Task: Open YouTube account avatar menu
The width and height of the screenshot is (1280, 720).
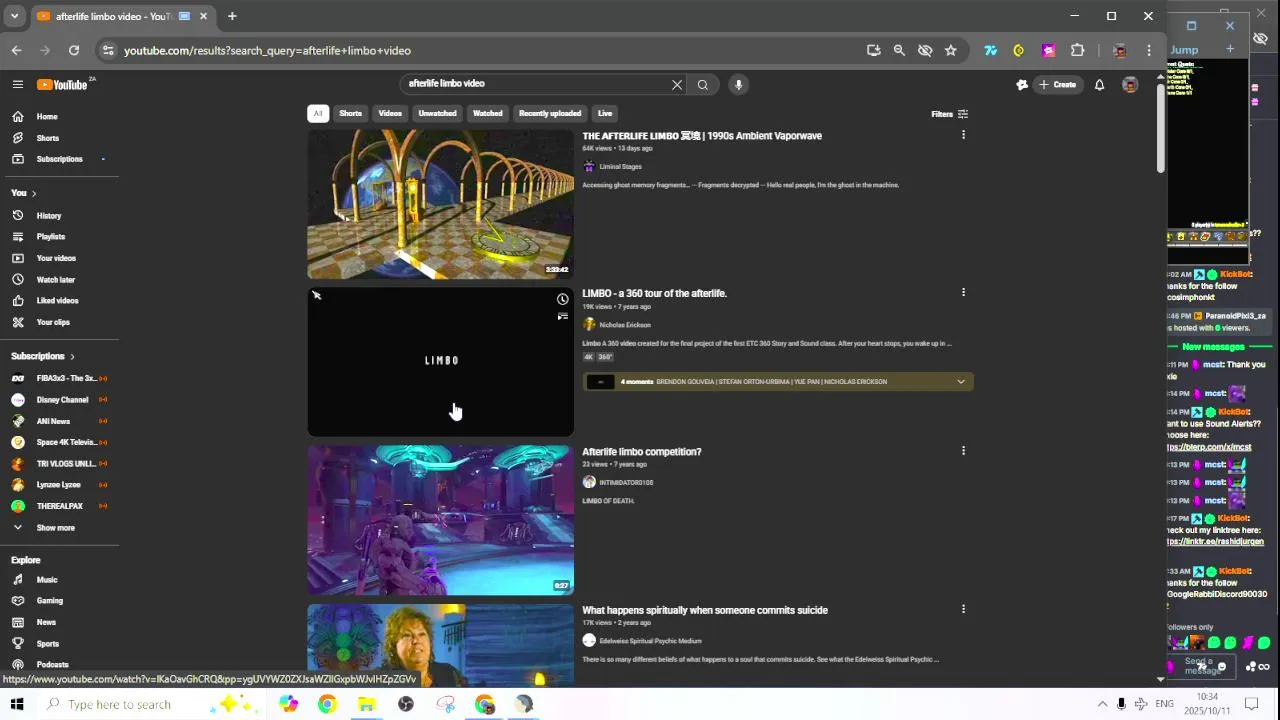Action: (x=1130, y=85)
